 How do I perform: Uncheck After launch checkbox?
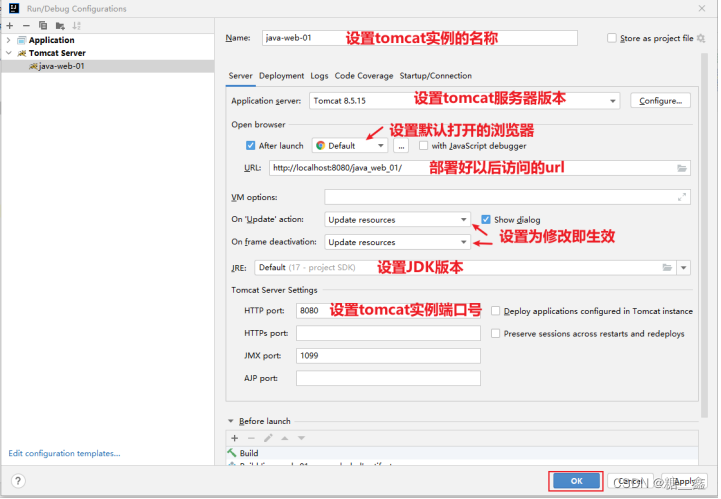click(x=251, y=146)
